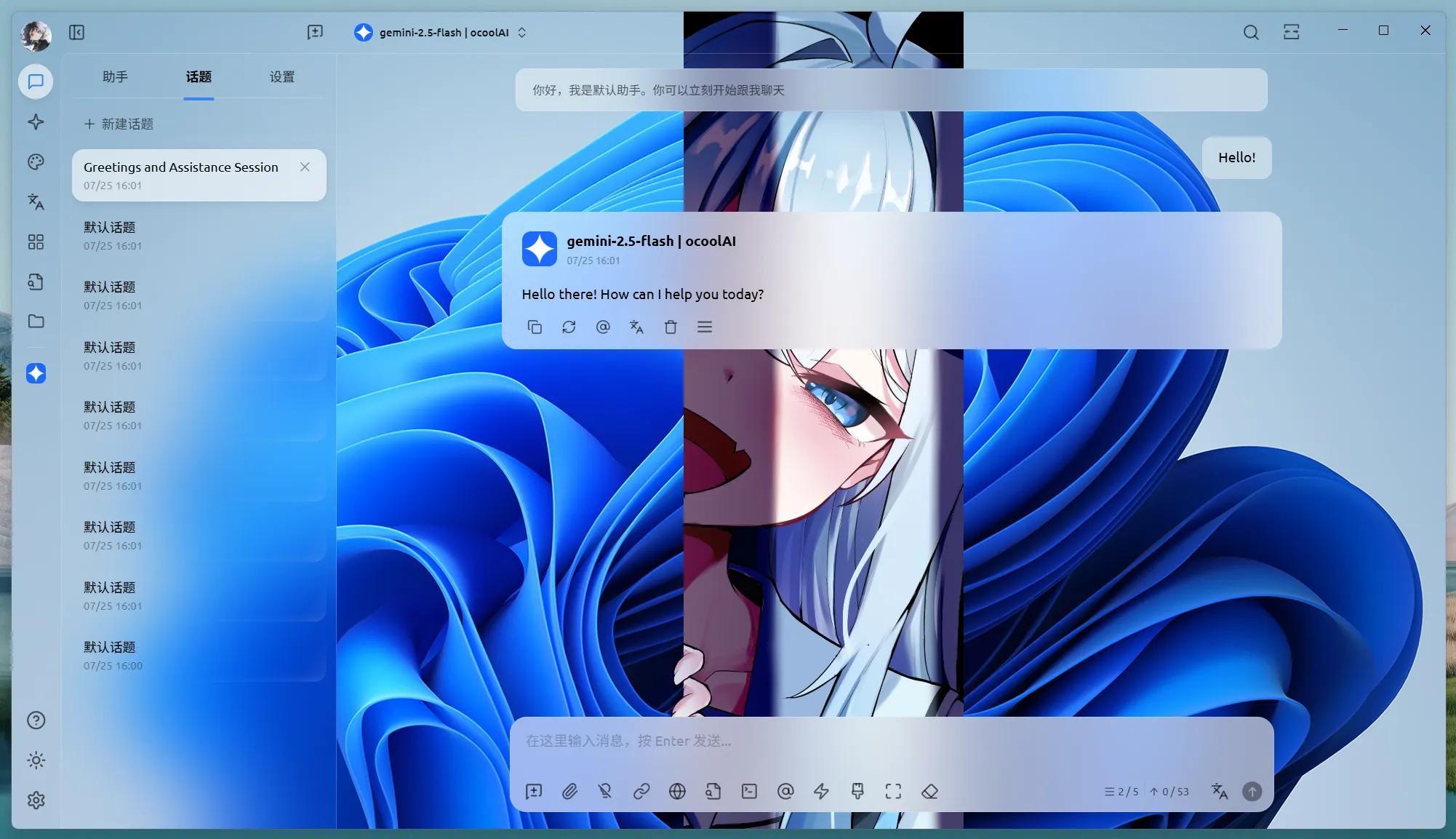Image resolution: width=1456 pixels, height=839 pixels.
Task: Click the 2/5 context count indicator
Action: (1121, 792)
